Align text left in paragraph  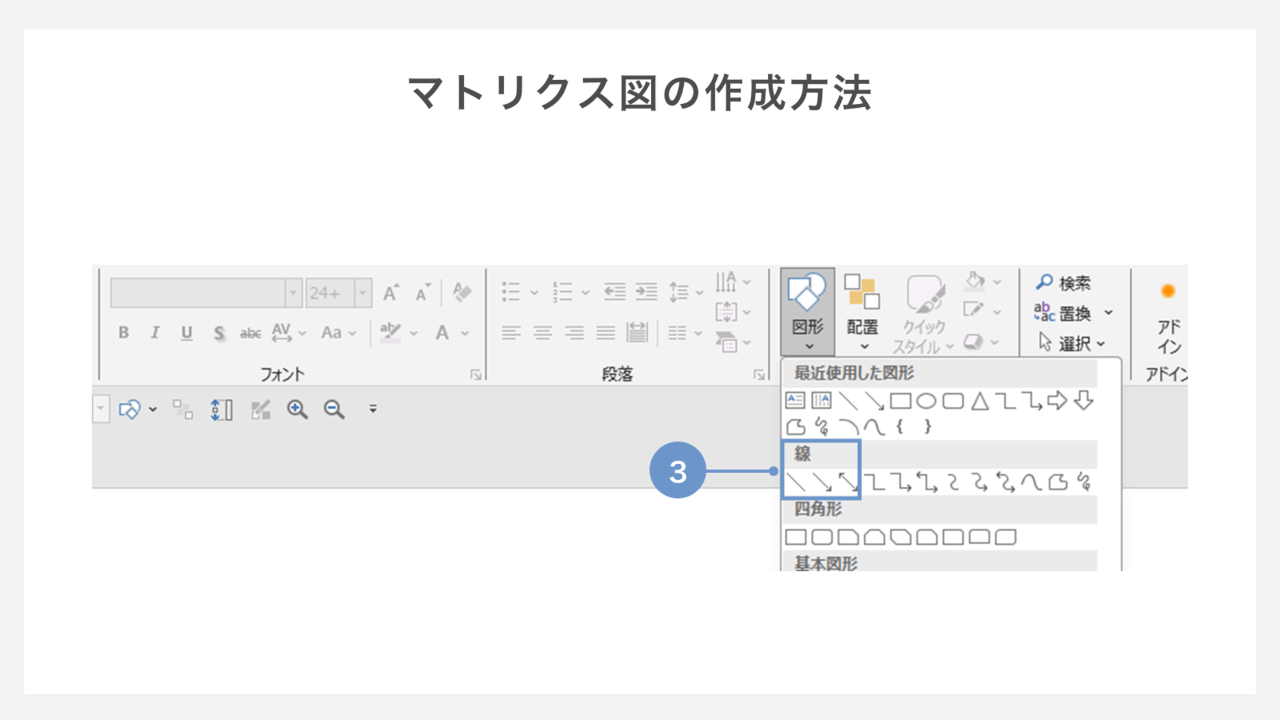click(x=511, y=333)
